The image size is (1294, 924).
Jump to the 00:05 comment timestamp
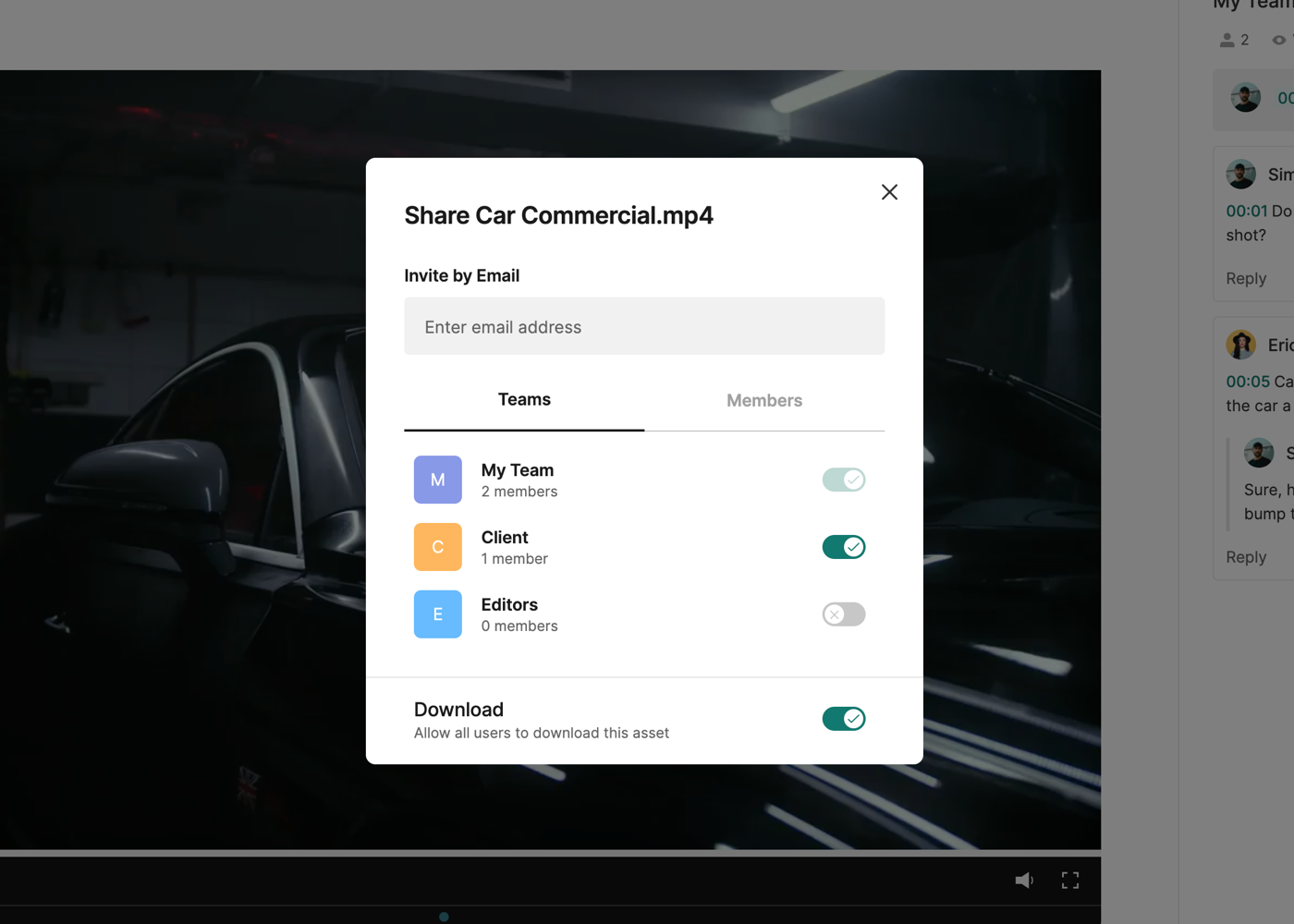(x=1247, y=382)
